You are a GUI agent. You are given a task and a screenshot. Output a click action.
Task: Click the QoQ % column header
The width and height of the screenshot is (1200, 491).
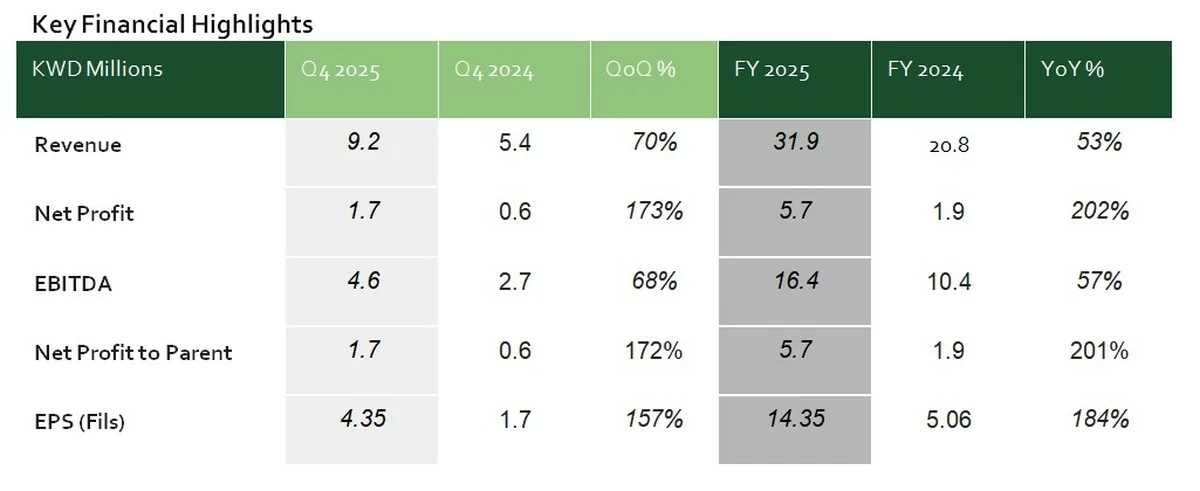(x=641, y=72)
